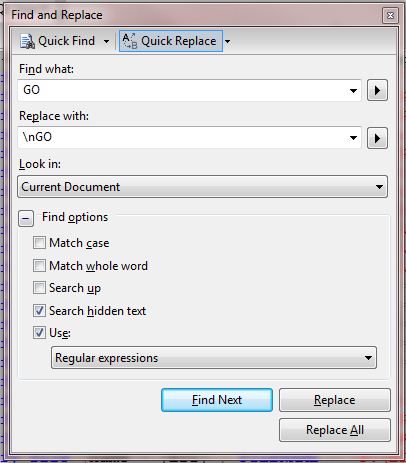Open the Quick Find dropdown arrow
The width and height of the screenshot is (406, 463).
coord(106,42)
